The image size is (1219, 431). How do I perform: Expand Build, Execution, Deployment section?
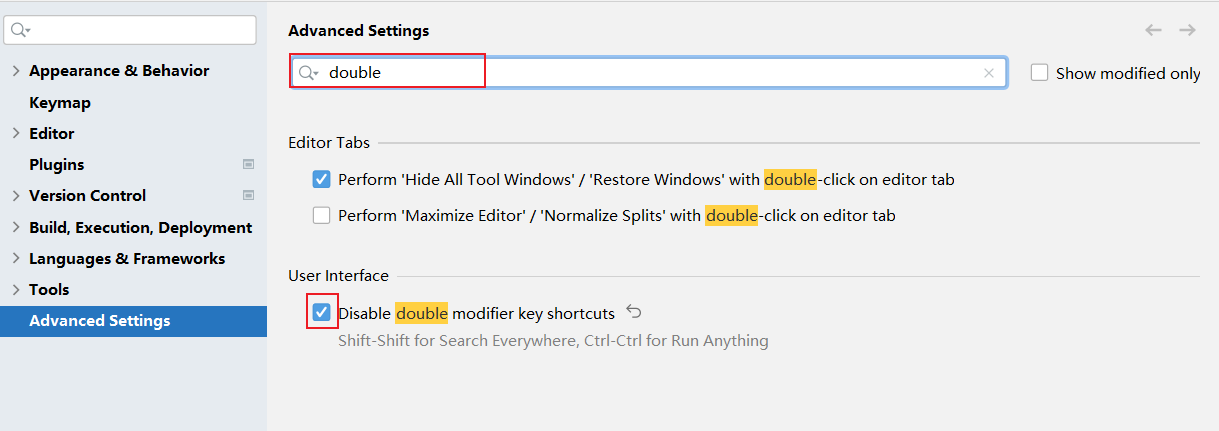(x=15, y=227)
